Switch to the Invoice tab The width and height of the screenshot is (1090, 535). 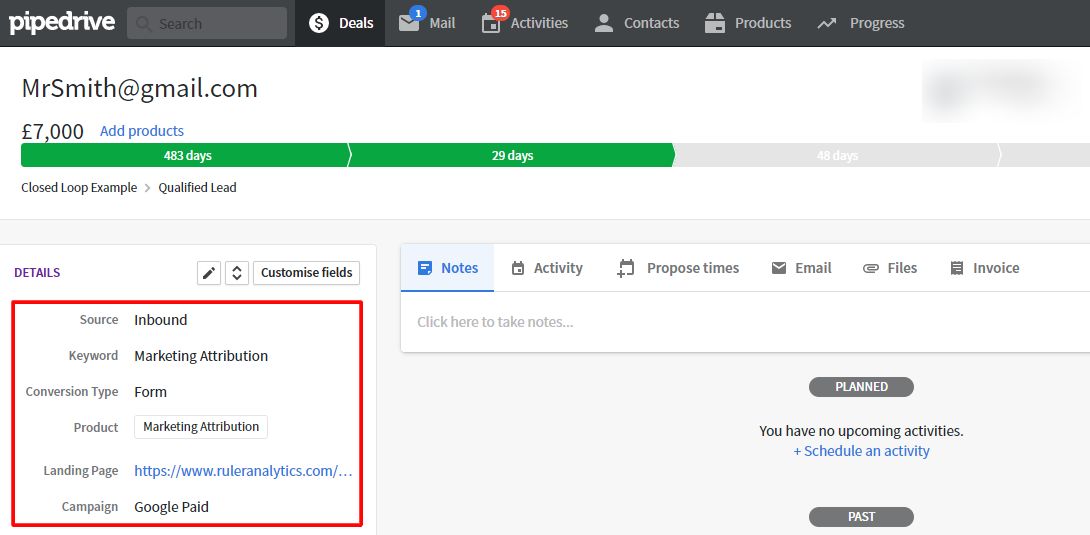pyautogui.click(x=984, y=268)
